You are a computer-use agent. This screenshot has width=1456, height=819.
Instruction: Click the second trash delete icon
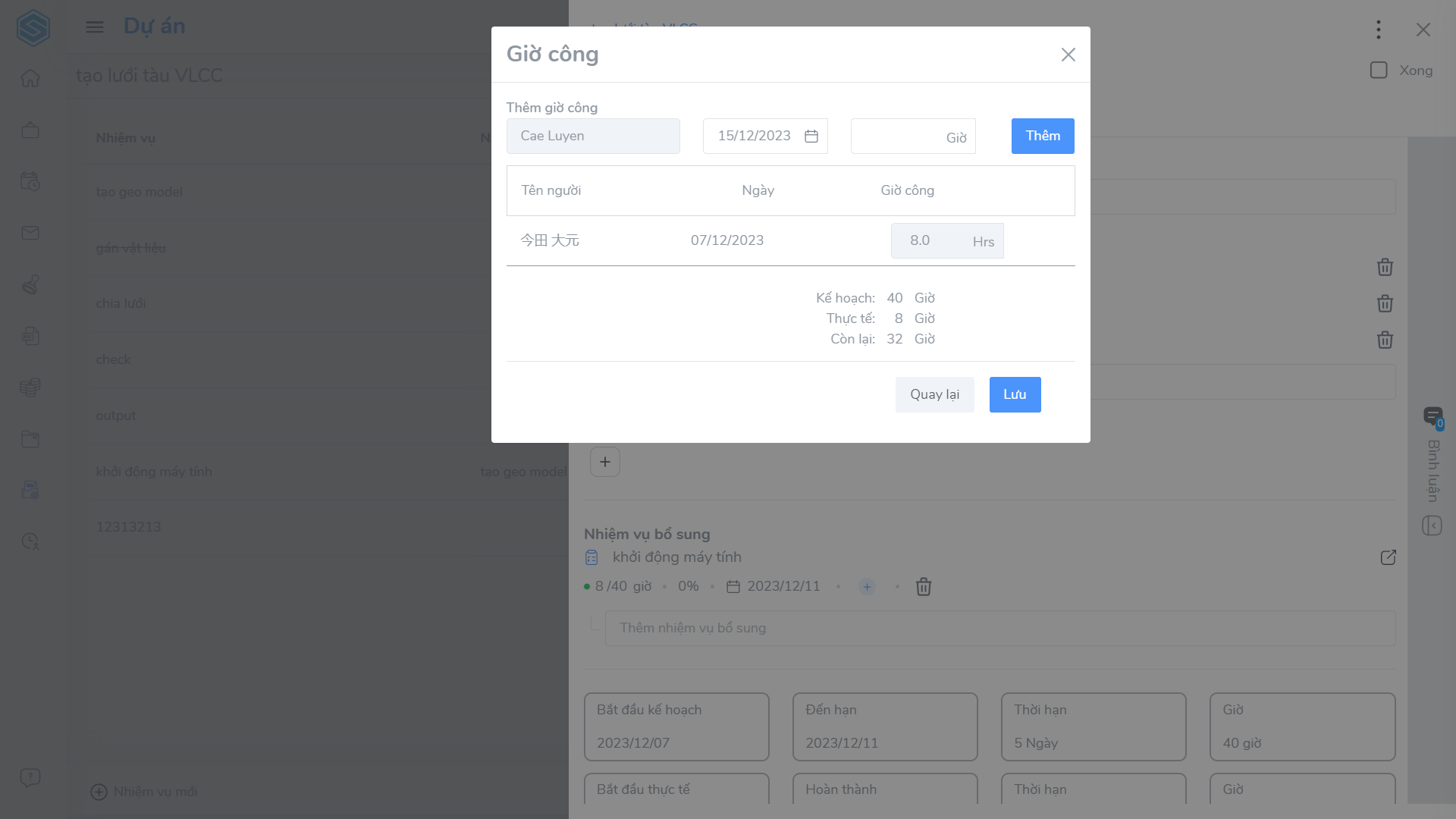1385,303
